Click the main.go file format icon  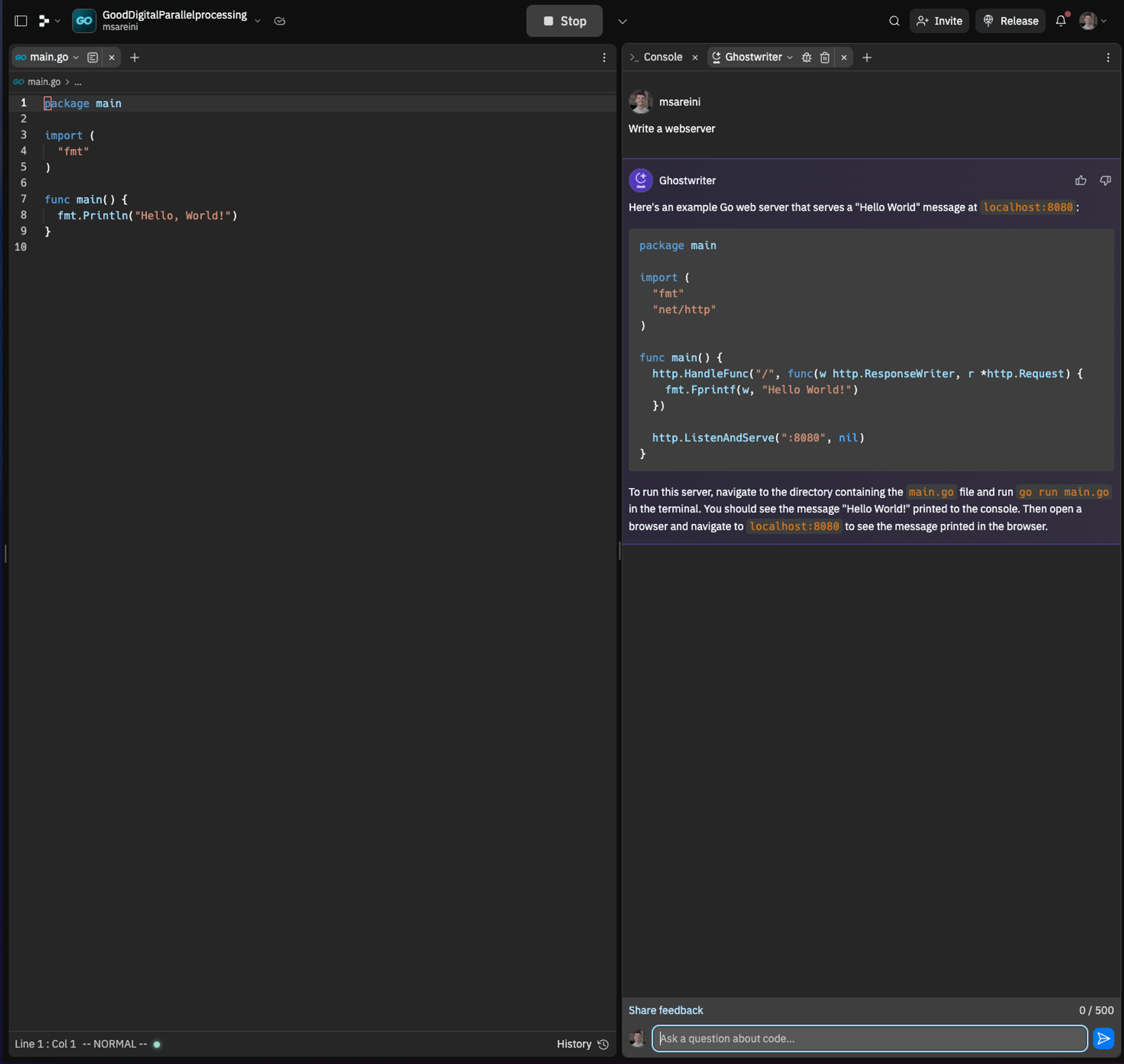[x=92, y=57]
